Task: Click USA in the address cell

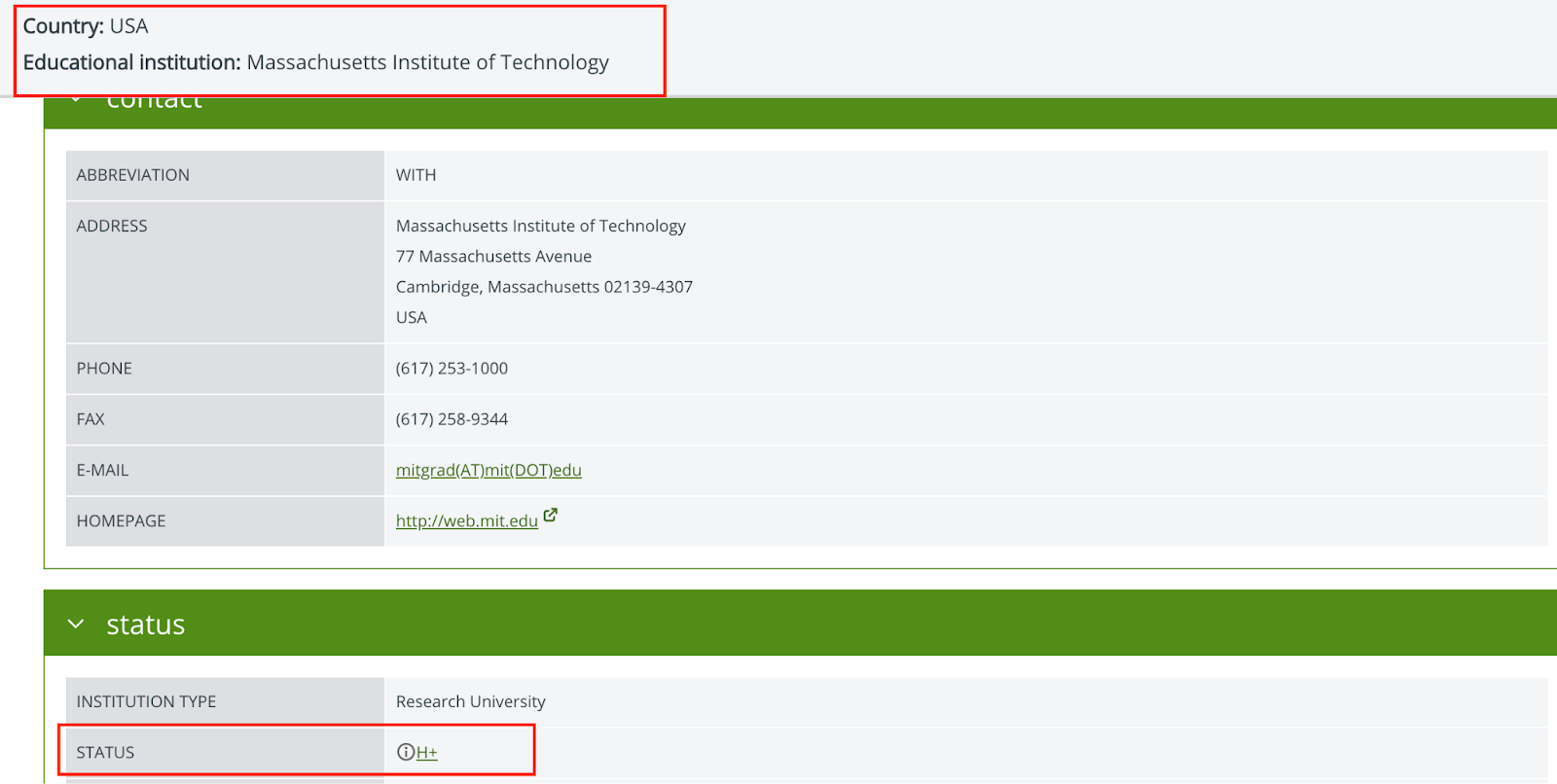Action: (x=412, y=317)
